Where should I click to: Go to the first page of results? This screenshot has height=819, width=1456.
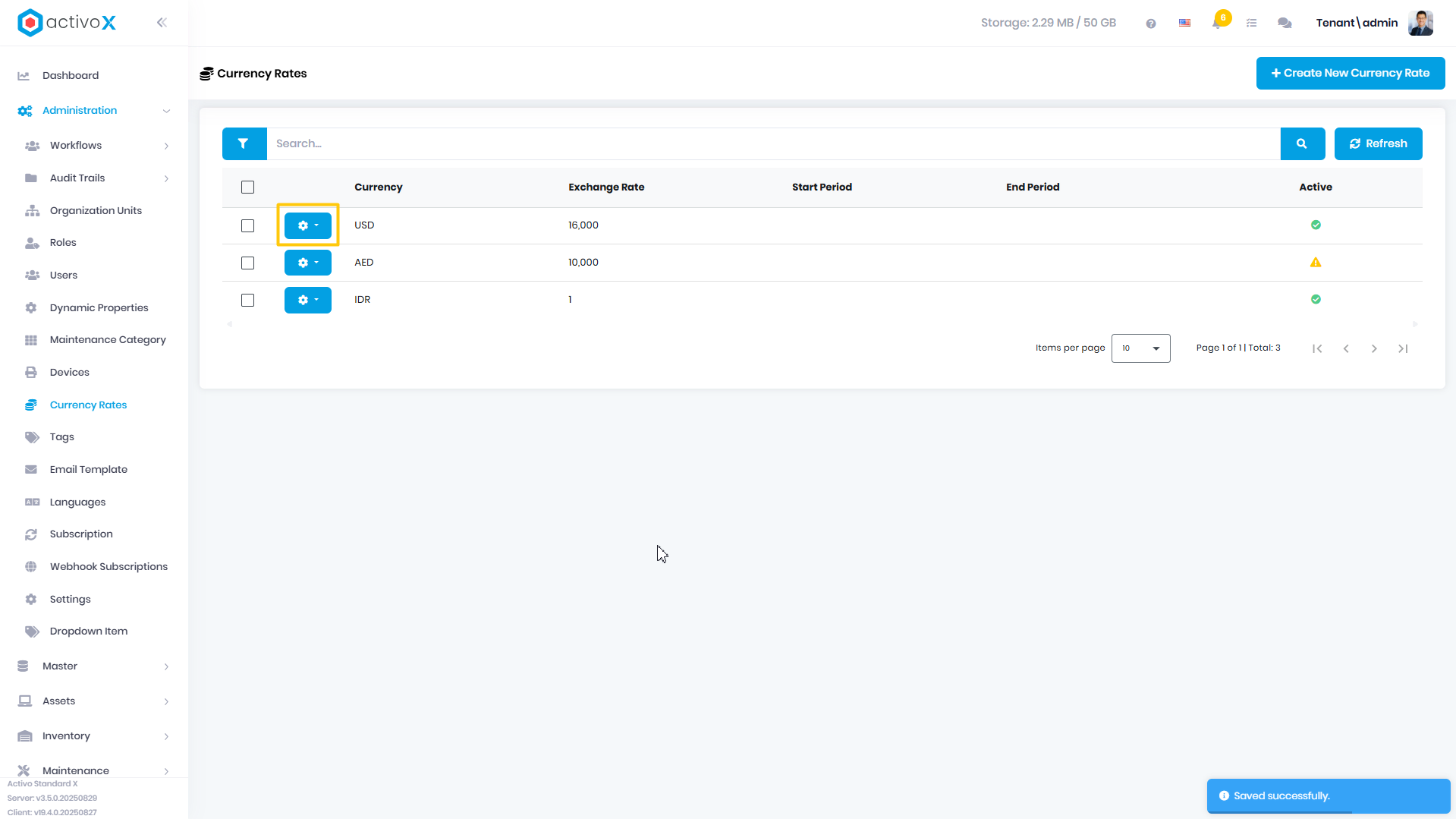point(1317,348)
